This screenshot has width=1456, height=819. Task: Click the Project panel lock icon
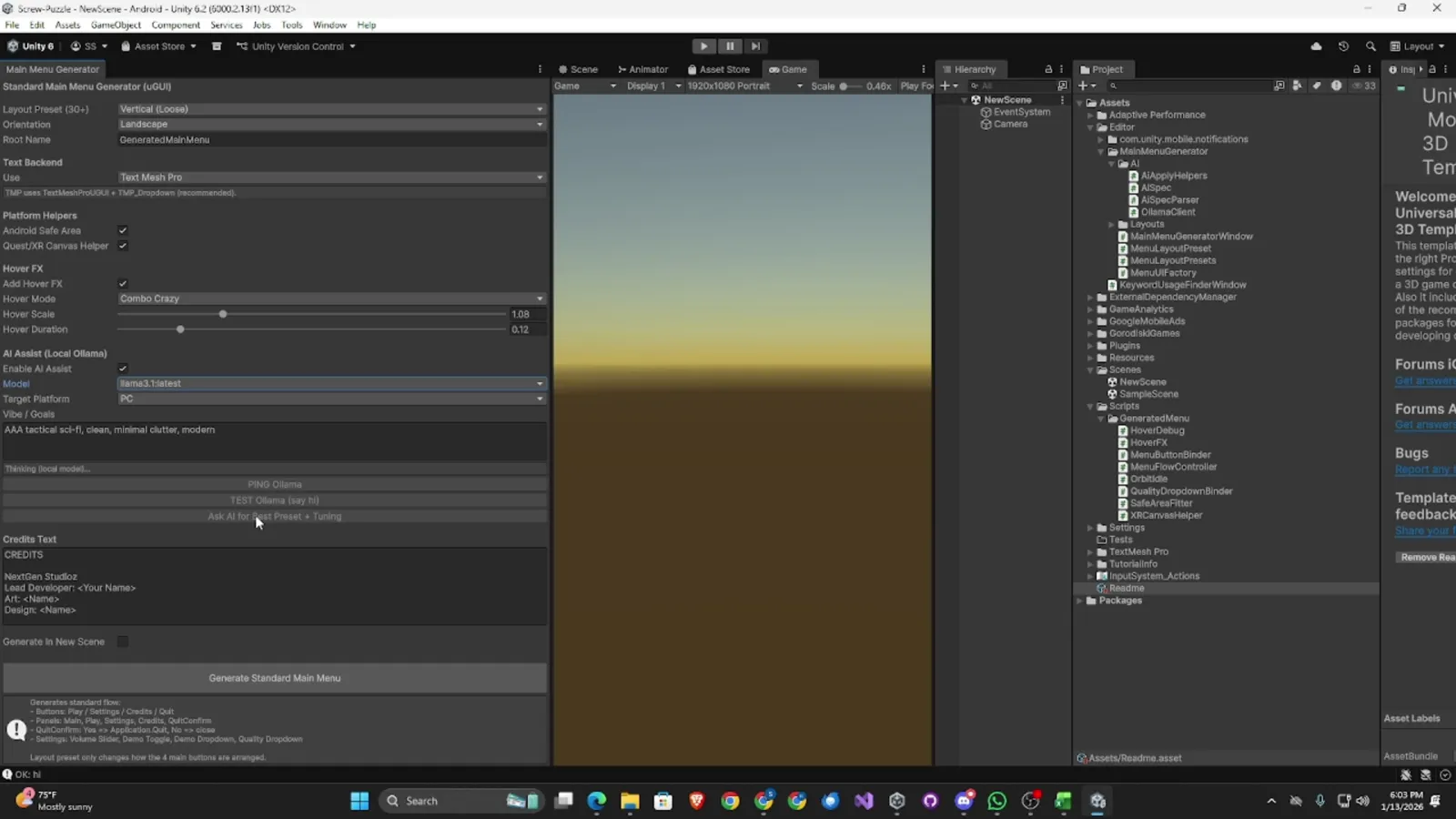click(1356, 69)
